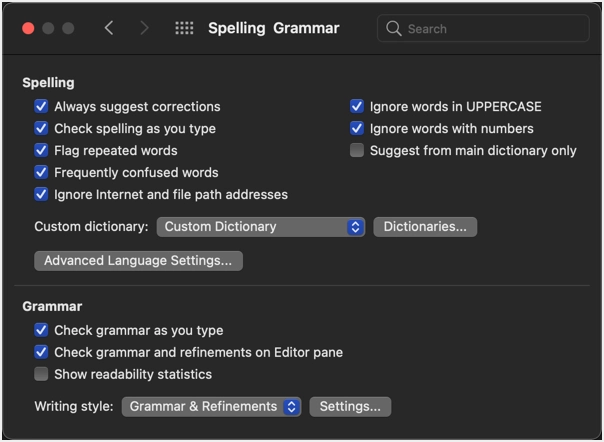Click the magnifying glass search icon
This screenshot has height=442, width=604.
393,28
